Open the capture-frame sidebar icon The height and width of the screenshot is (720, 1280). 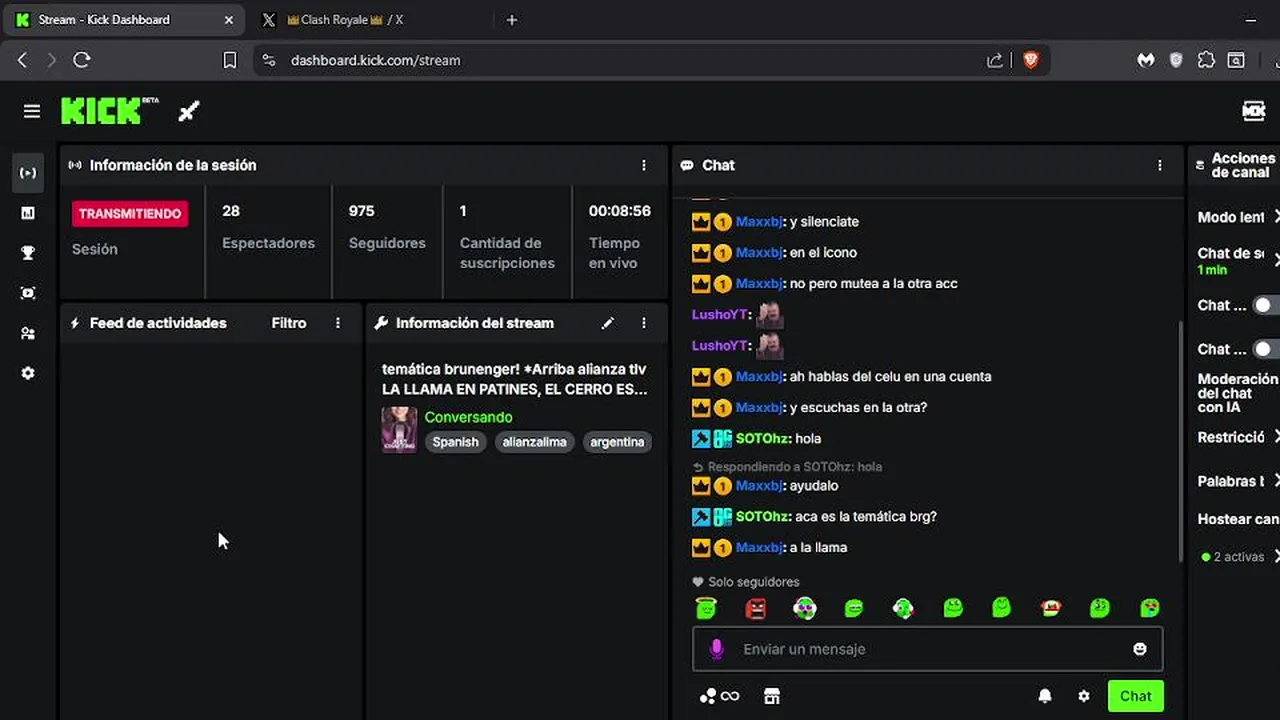(28, 293)
